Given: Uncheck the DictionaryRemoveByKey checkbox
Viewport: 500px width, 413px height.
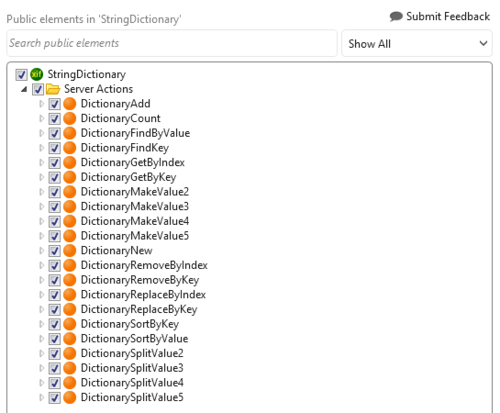Looking at the screenshot, I should tap(54, 280).
